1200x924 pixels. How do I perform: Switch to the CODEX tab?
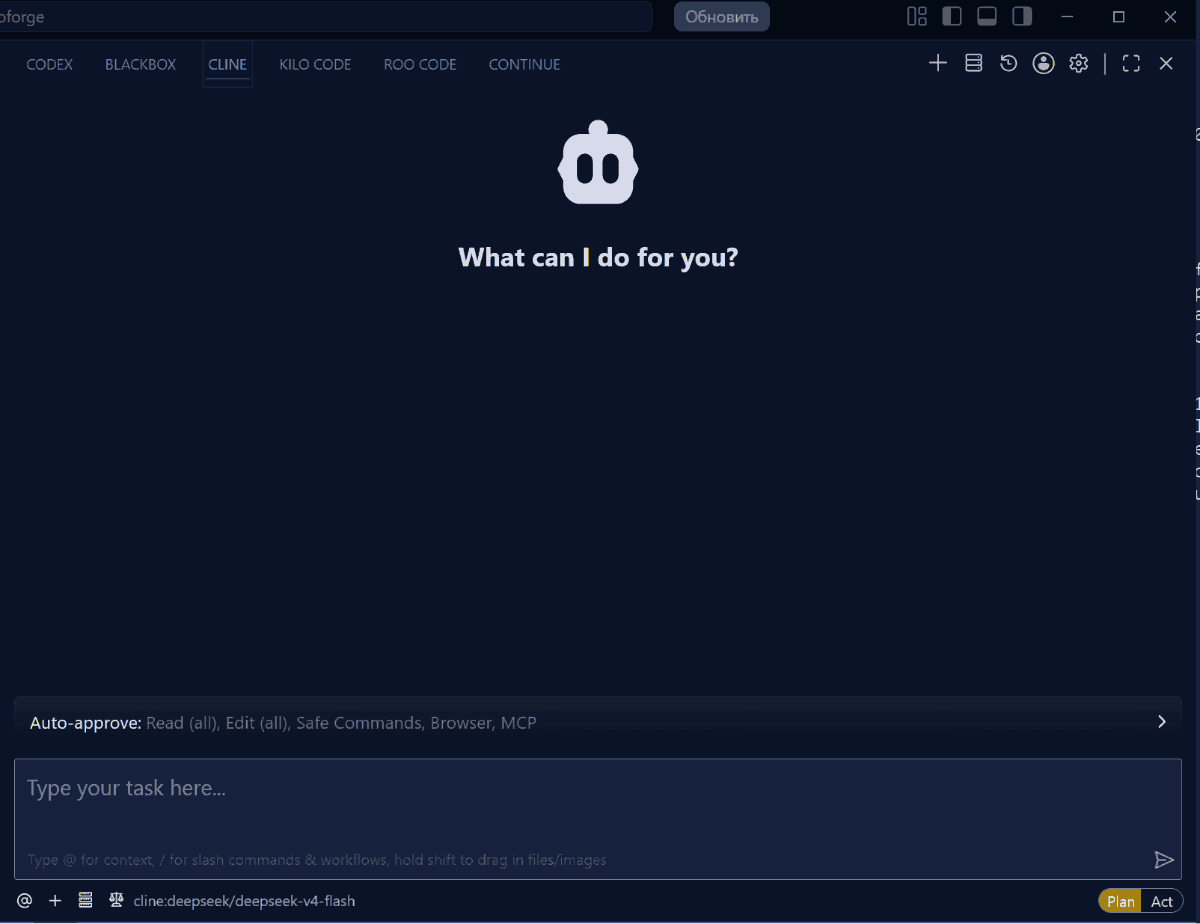click(x=50, y=64)
